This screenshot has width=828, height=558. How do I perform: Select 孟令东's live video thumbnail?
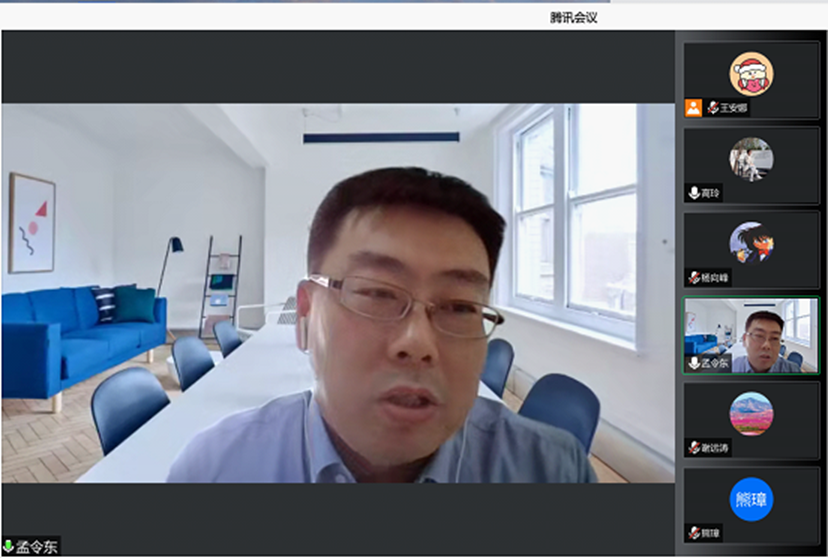(x=751, y=335)
